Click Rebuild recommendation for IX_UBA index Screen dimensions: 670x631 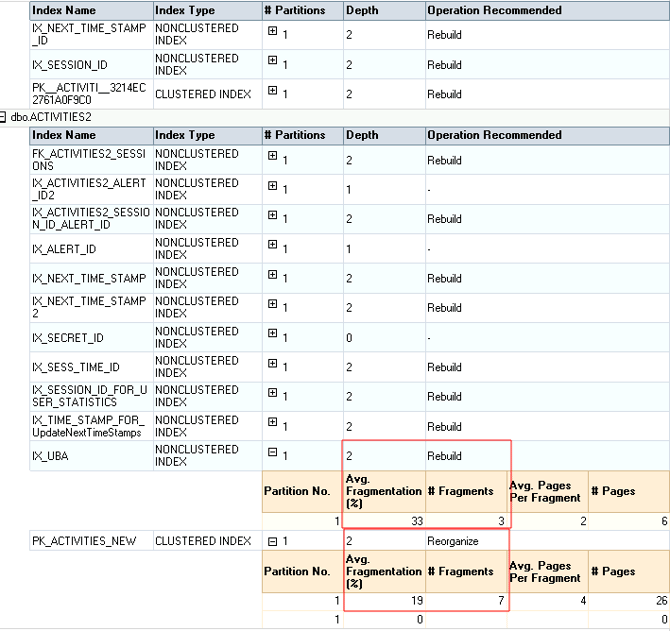coord(444,456)
